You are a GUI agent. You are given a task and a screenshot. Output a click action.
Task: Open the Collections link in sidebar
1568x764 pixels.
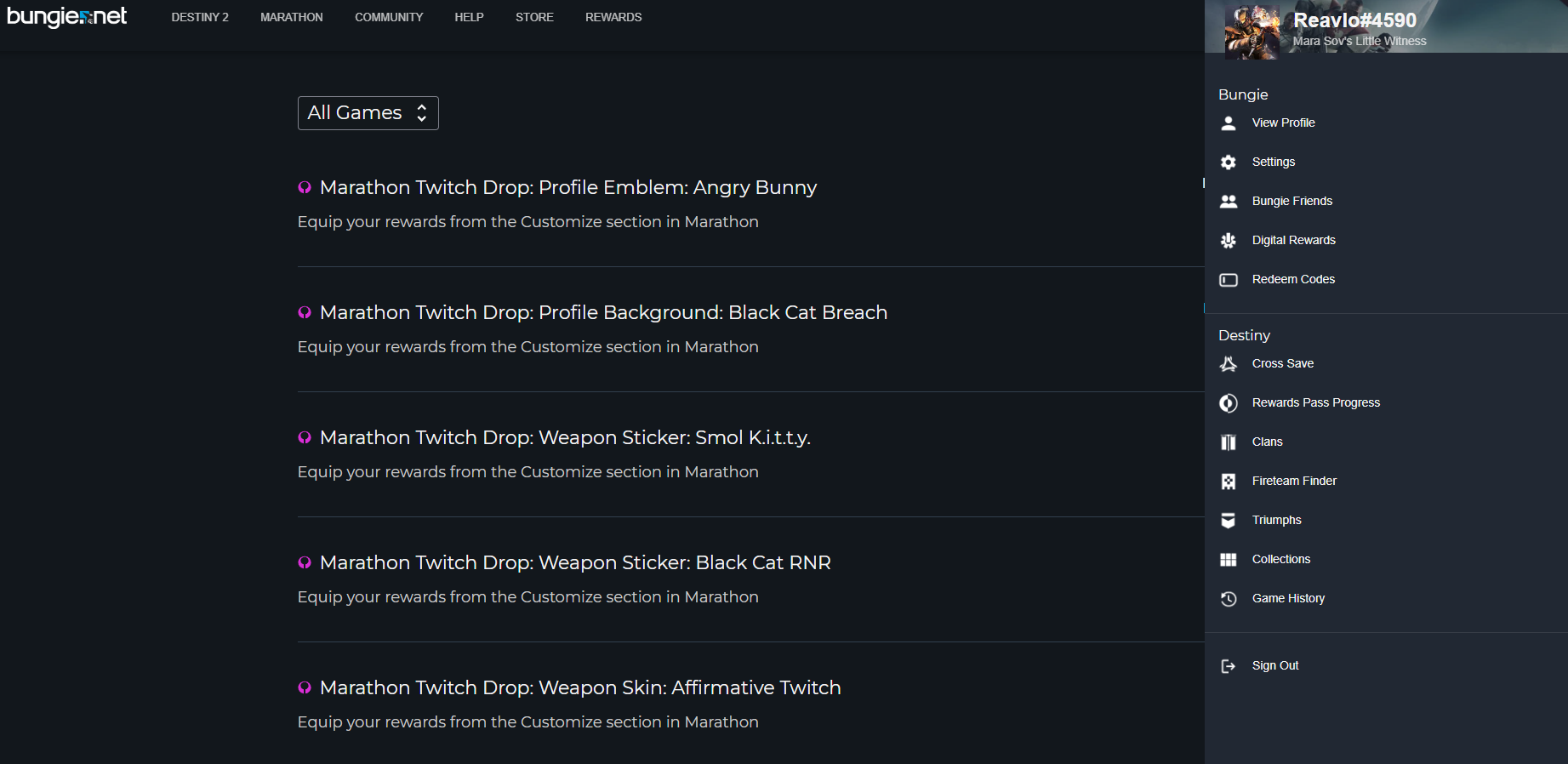(x=1280, y=559)
